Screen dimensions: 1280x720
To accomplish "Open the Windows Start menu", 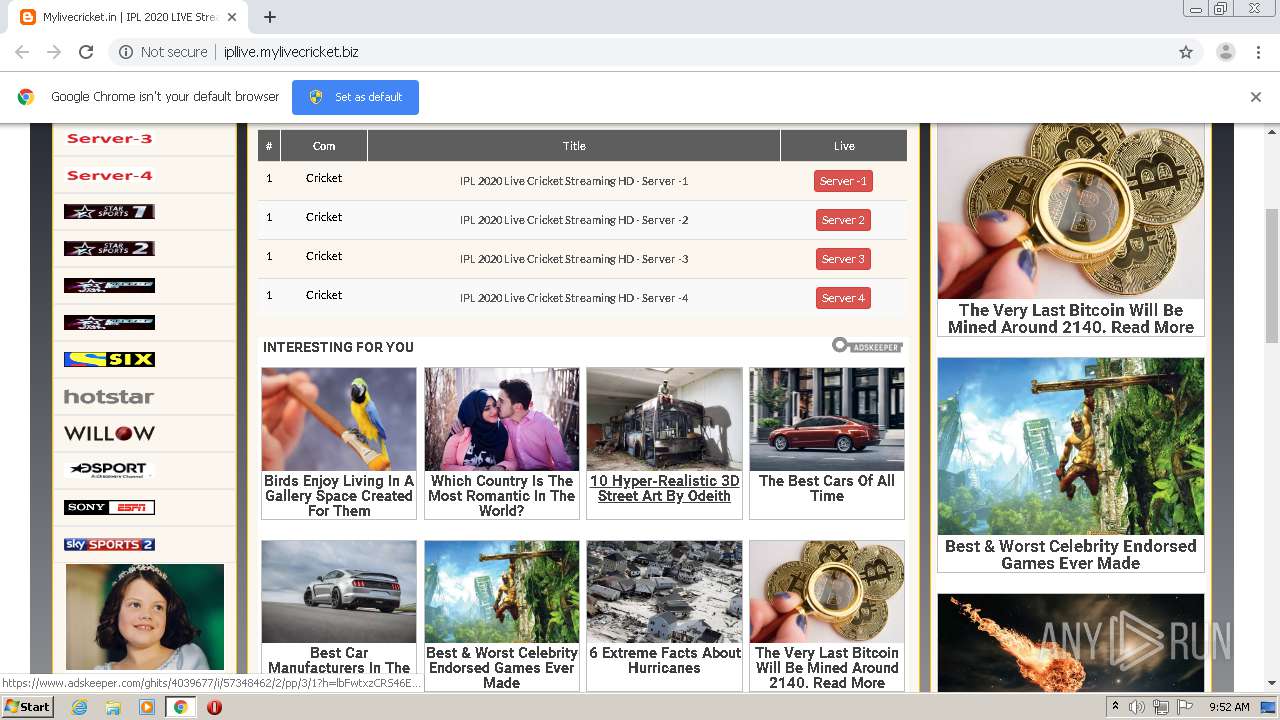I will 28,707.
